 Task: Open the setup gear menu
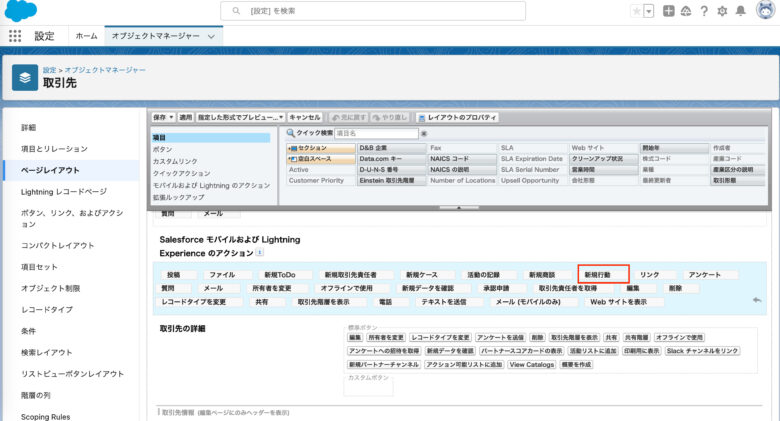click(722, 11)
